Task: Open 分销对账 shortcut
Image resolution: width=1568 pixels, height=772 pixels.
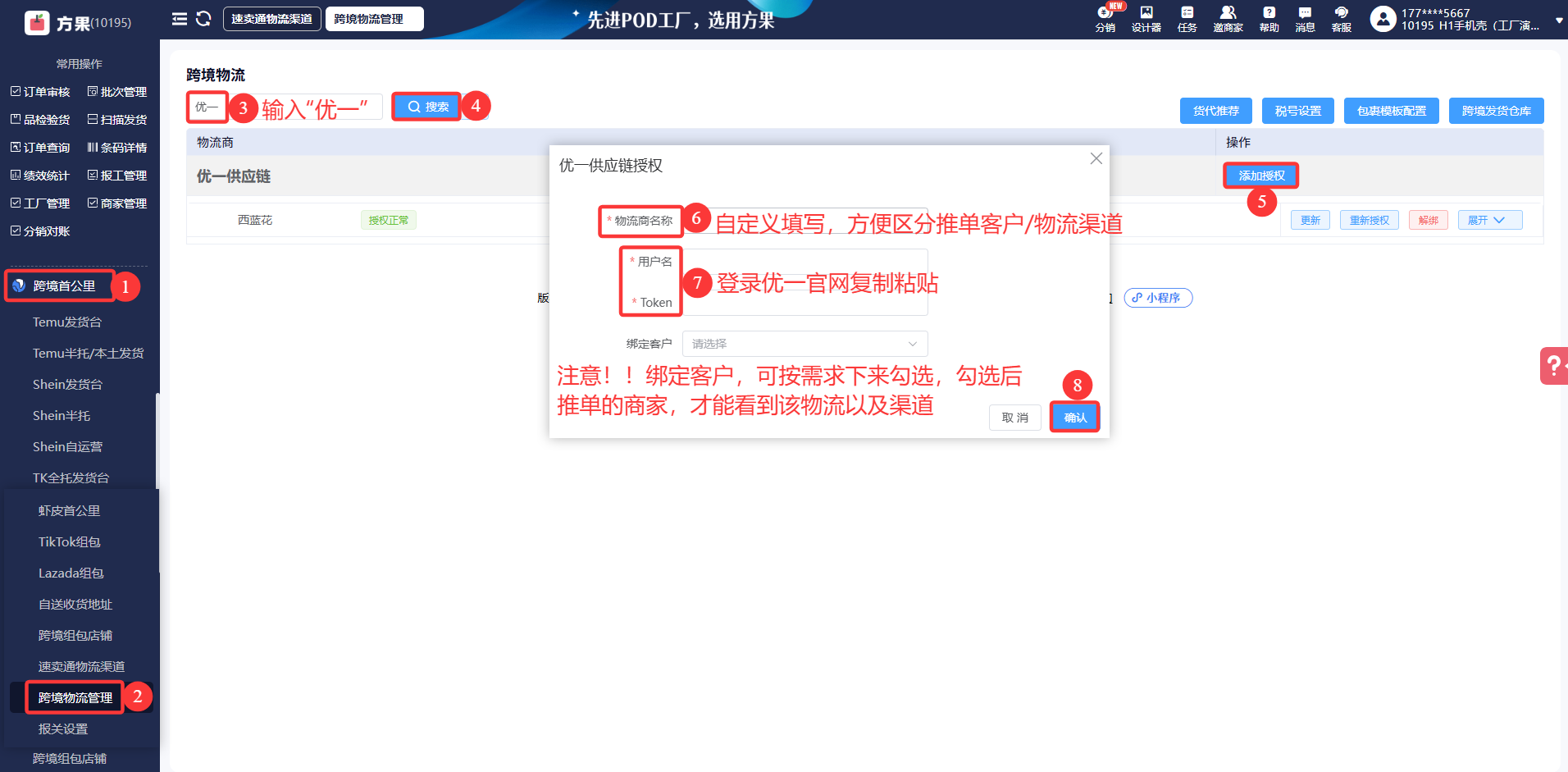Action: coord(40,231)
